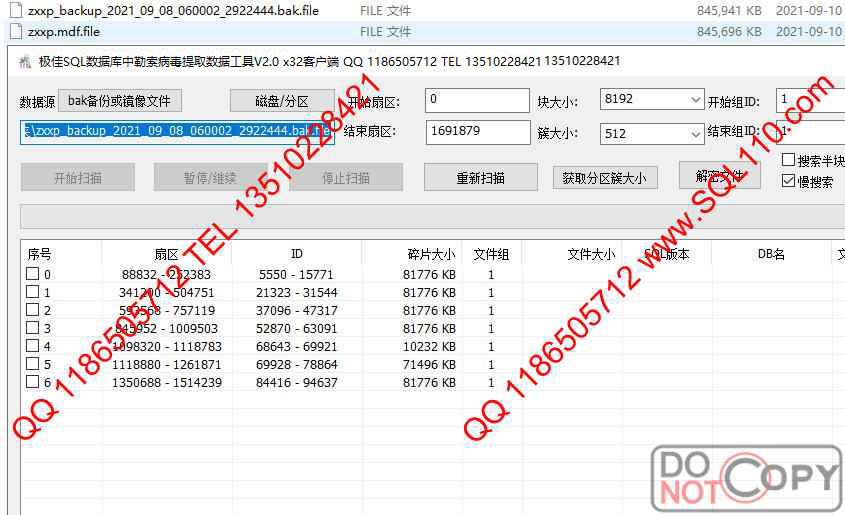Click the 解密文件 button
This screenshot has width=845, height=515.
719,176
